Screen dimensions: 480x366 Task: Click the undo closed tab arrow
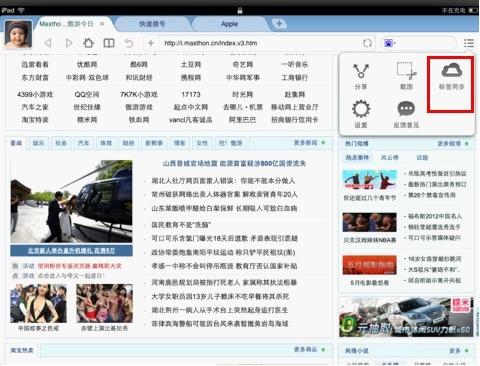129,43
